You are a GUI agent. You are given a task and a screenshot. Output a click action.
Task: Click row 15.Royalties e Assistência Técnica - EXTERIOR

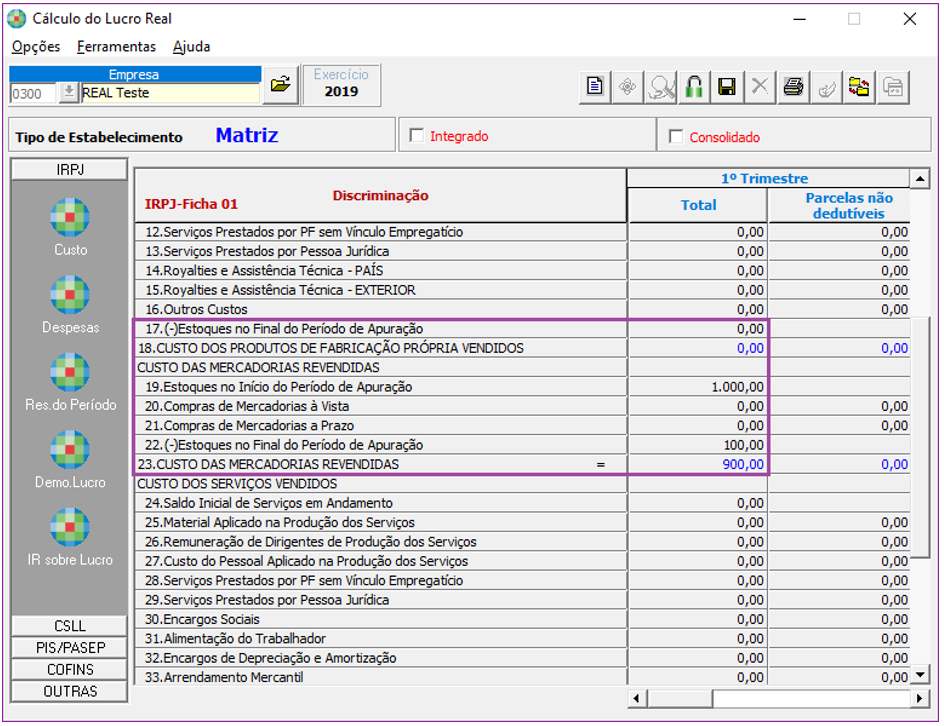[x=380, y=290]
